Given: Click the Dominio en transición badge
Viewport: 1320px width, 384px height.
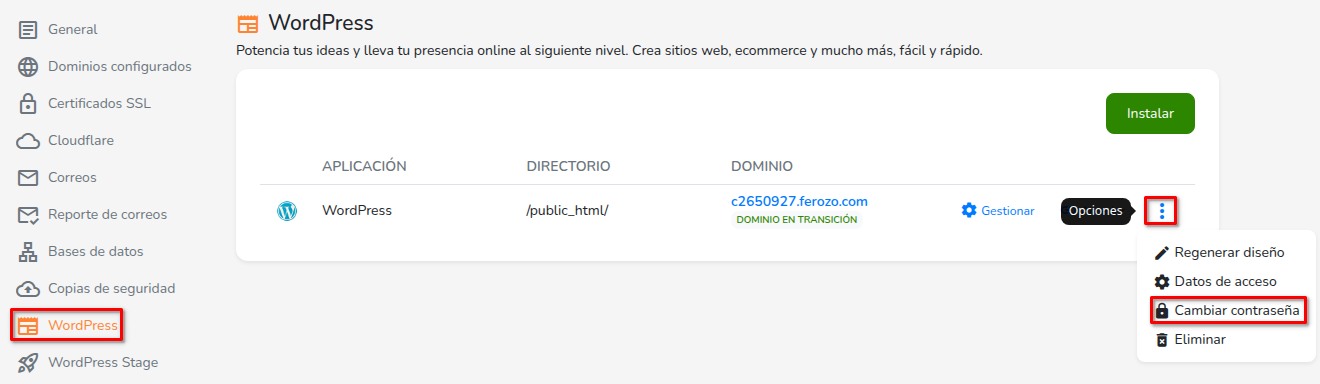Looking at the screenshot, I should [x=796, y=220].
